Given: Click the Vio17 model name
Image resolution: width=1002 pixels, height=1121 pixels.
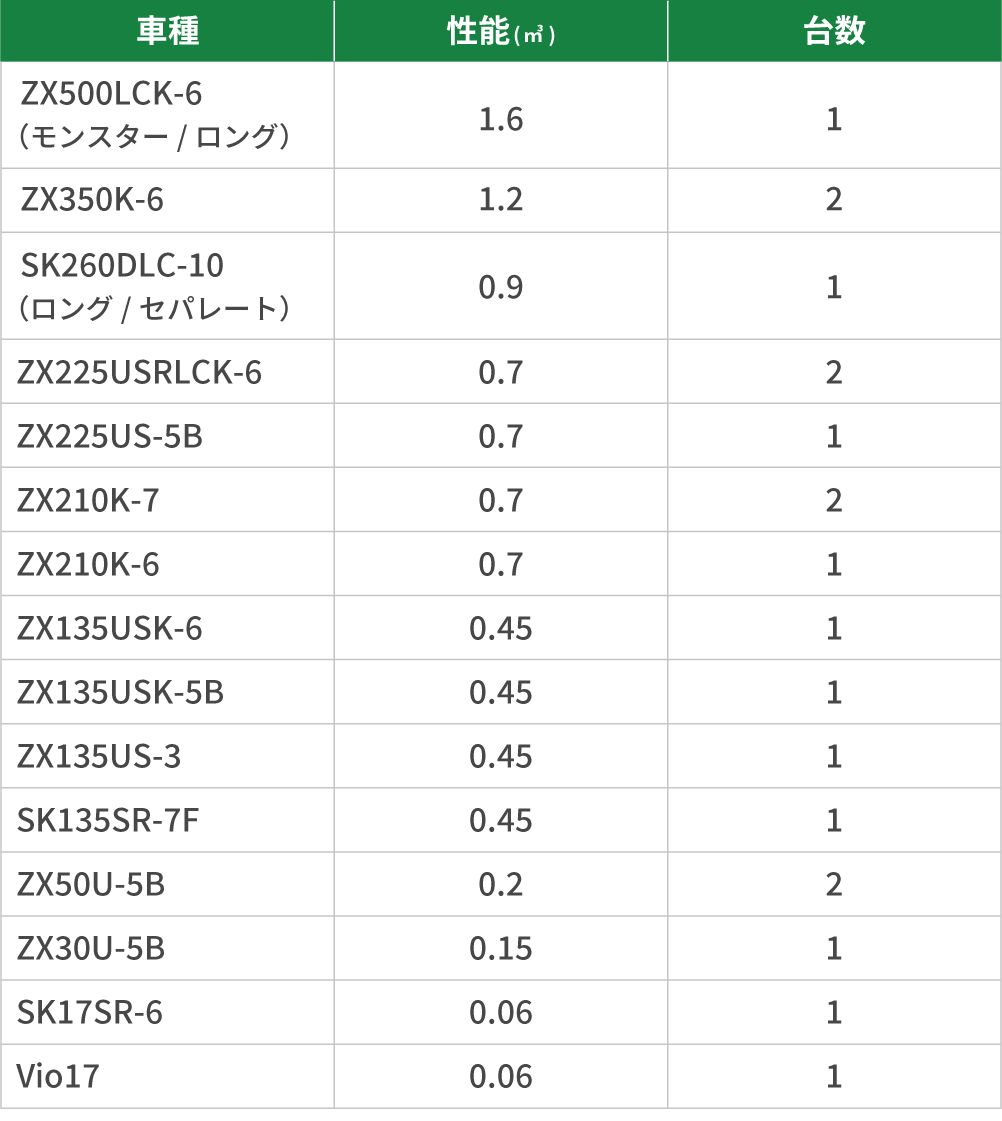Looking at the screenshot, I should click(x=58, y=1077).
